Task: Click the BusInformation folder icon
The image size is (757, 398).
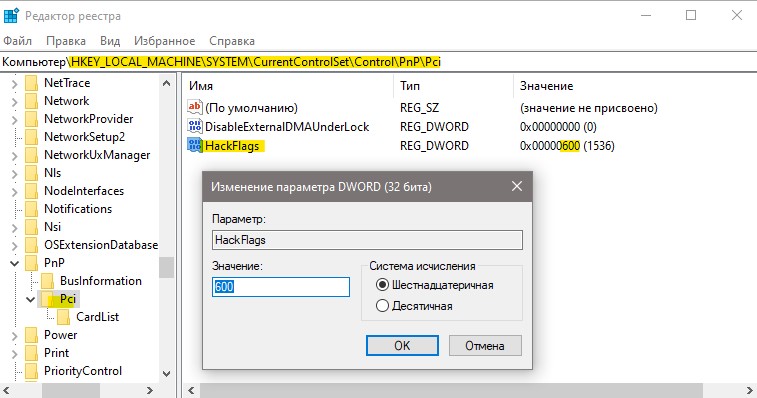Action: point(47,281)
